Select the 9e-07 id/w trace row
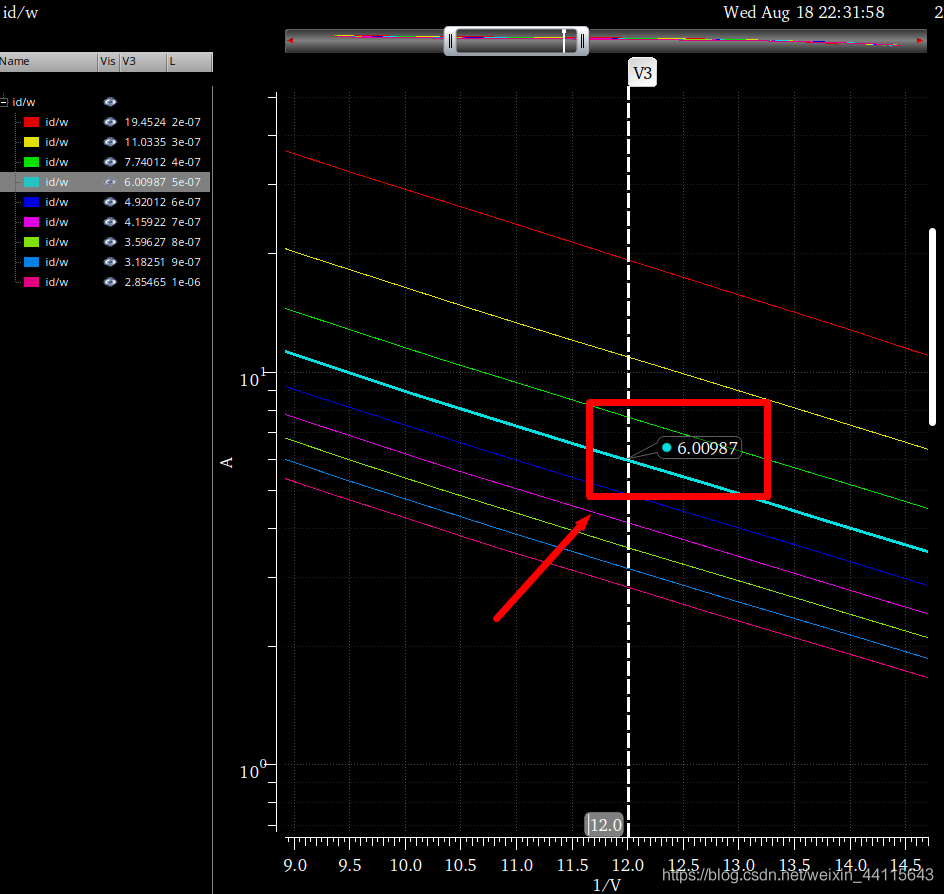944x894 pixels. pos(57,262)
